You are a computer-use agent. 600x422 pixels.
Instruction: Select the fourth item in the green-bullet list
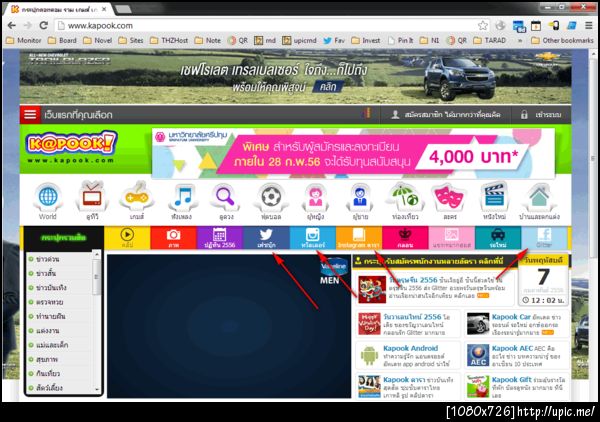pos(46,302)
